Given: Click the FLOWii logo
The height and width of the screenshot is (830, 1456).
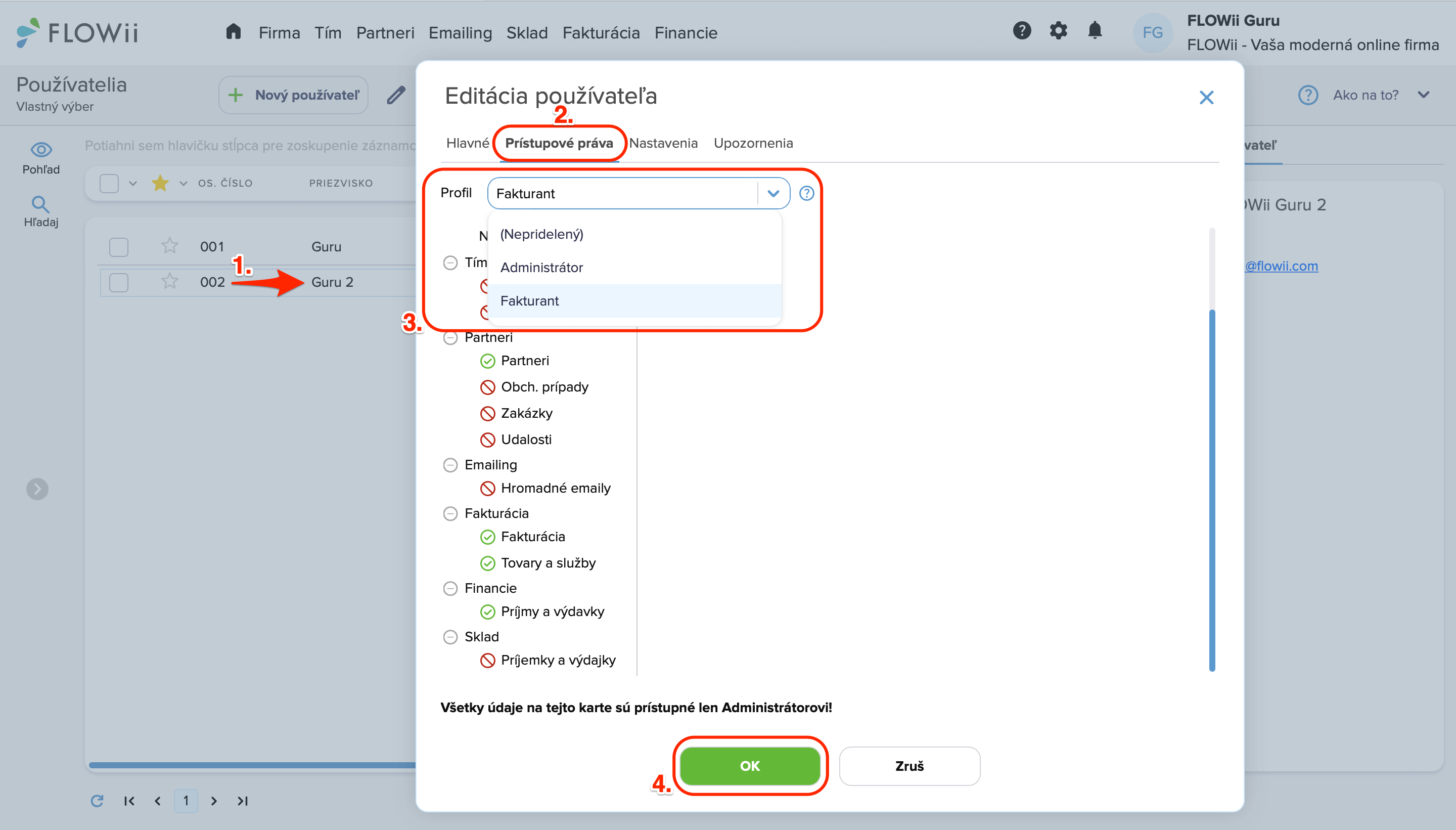Looking at the screenshot, I should click(x=77, y=32).
